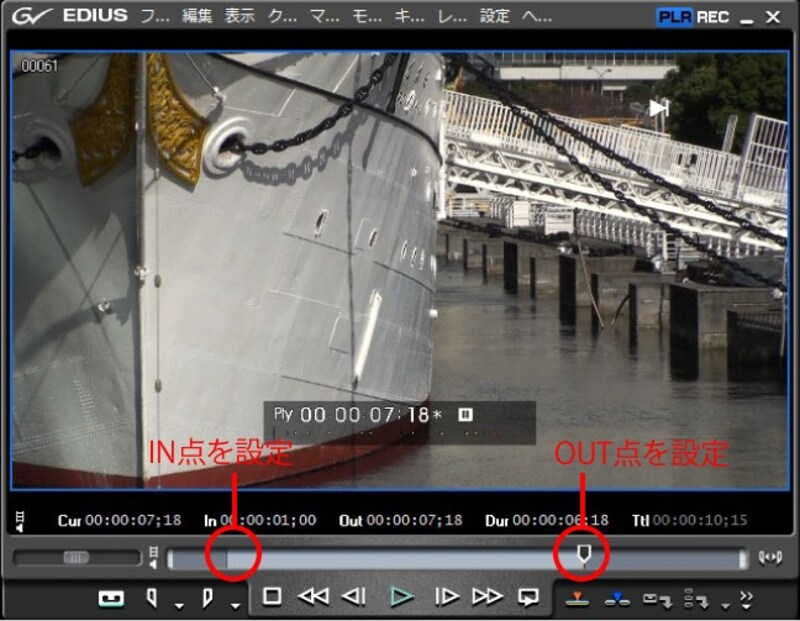Step back to the previous frame
Viewport: 800px width, 621px height.
(x=354, y=596)
